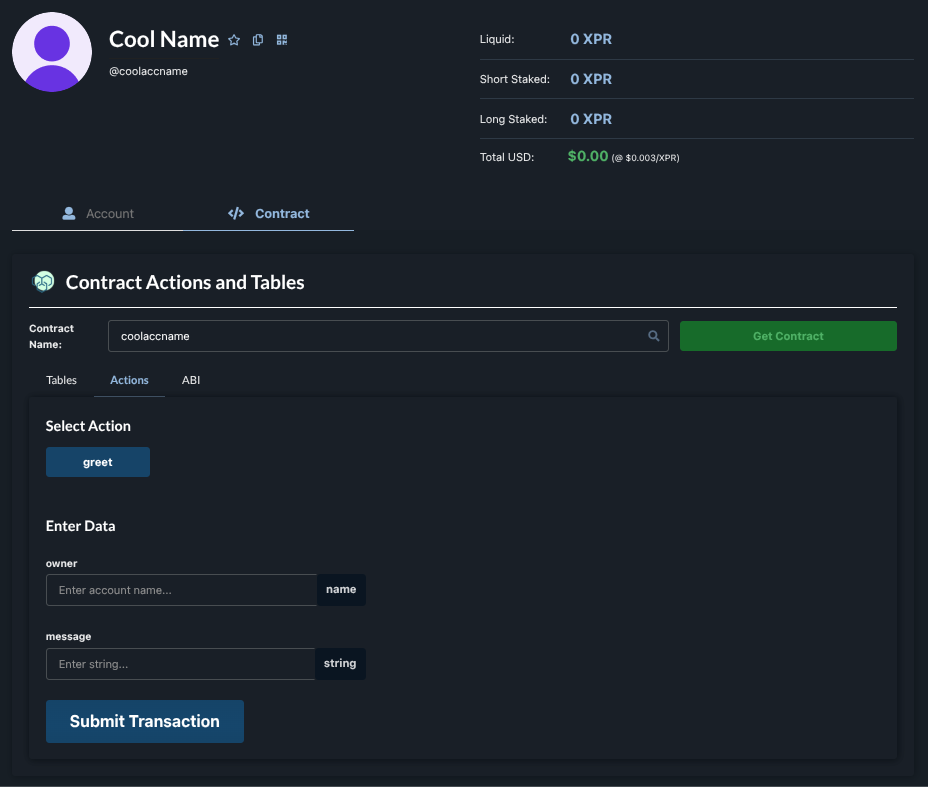The height and width of the screenshot is (787, 928).
Task: Click the @coolaccname handle under the name
Action: 148,71
